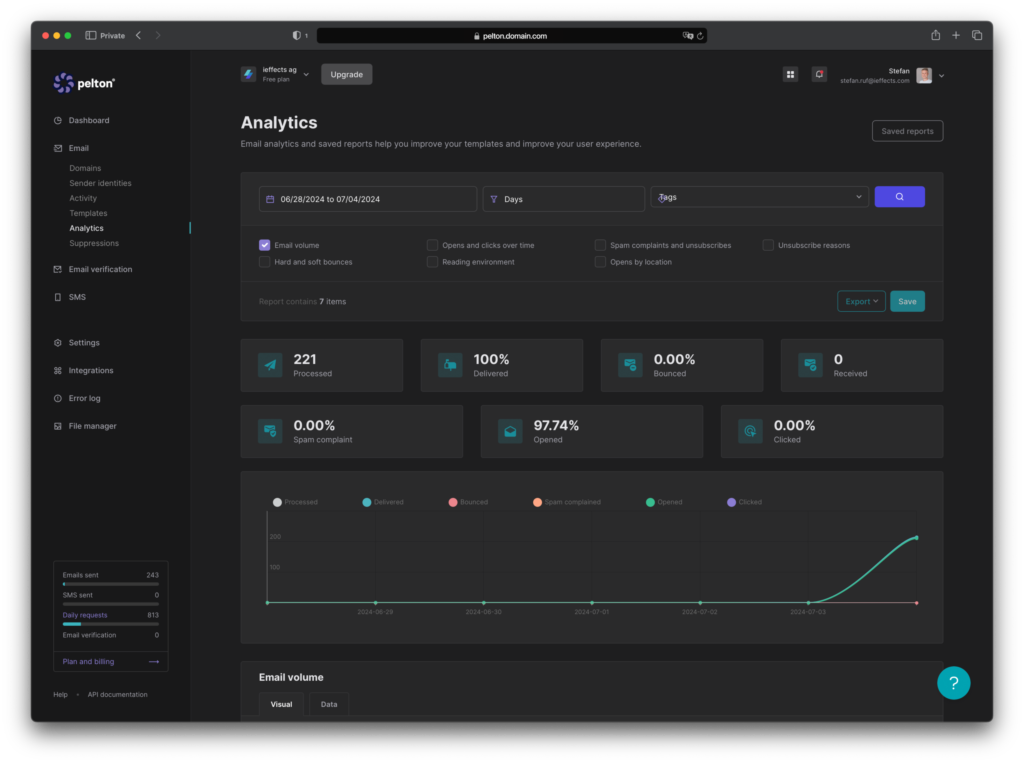Select Suppressions in the Email submenu

(x=94, y=243)
